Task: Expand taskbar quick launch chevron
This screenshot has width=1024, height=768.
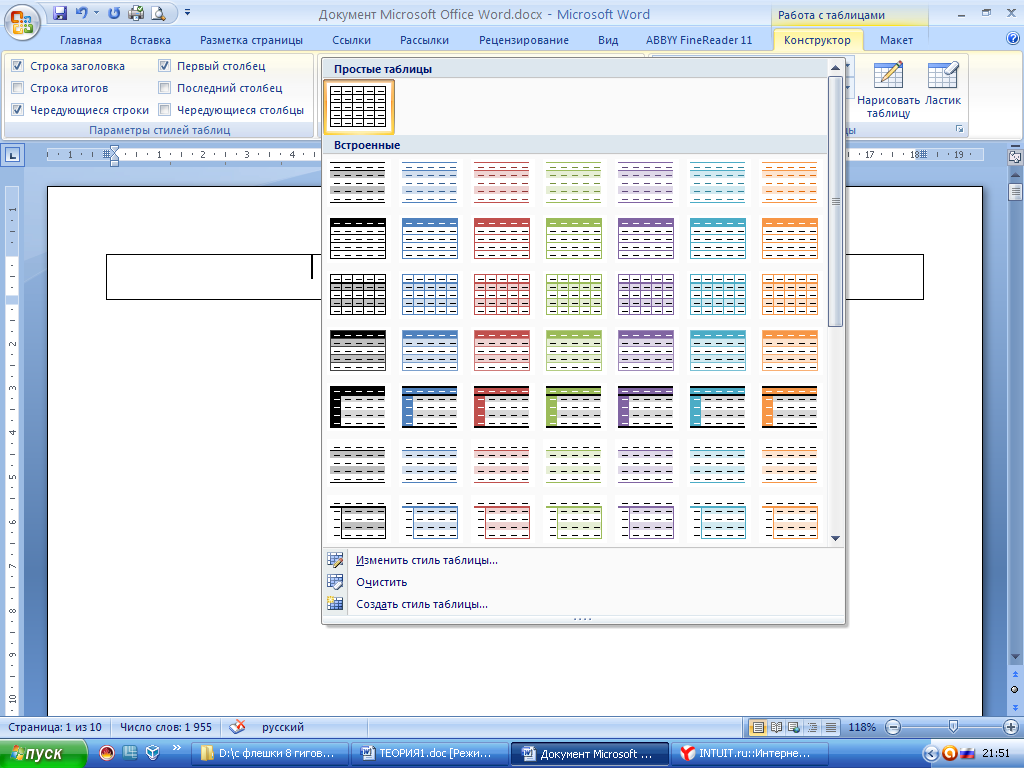Action: tap(177, 750)
